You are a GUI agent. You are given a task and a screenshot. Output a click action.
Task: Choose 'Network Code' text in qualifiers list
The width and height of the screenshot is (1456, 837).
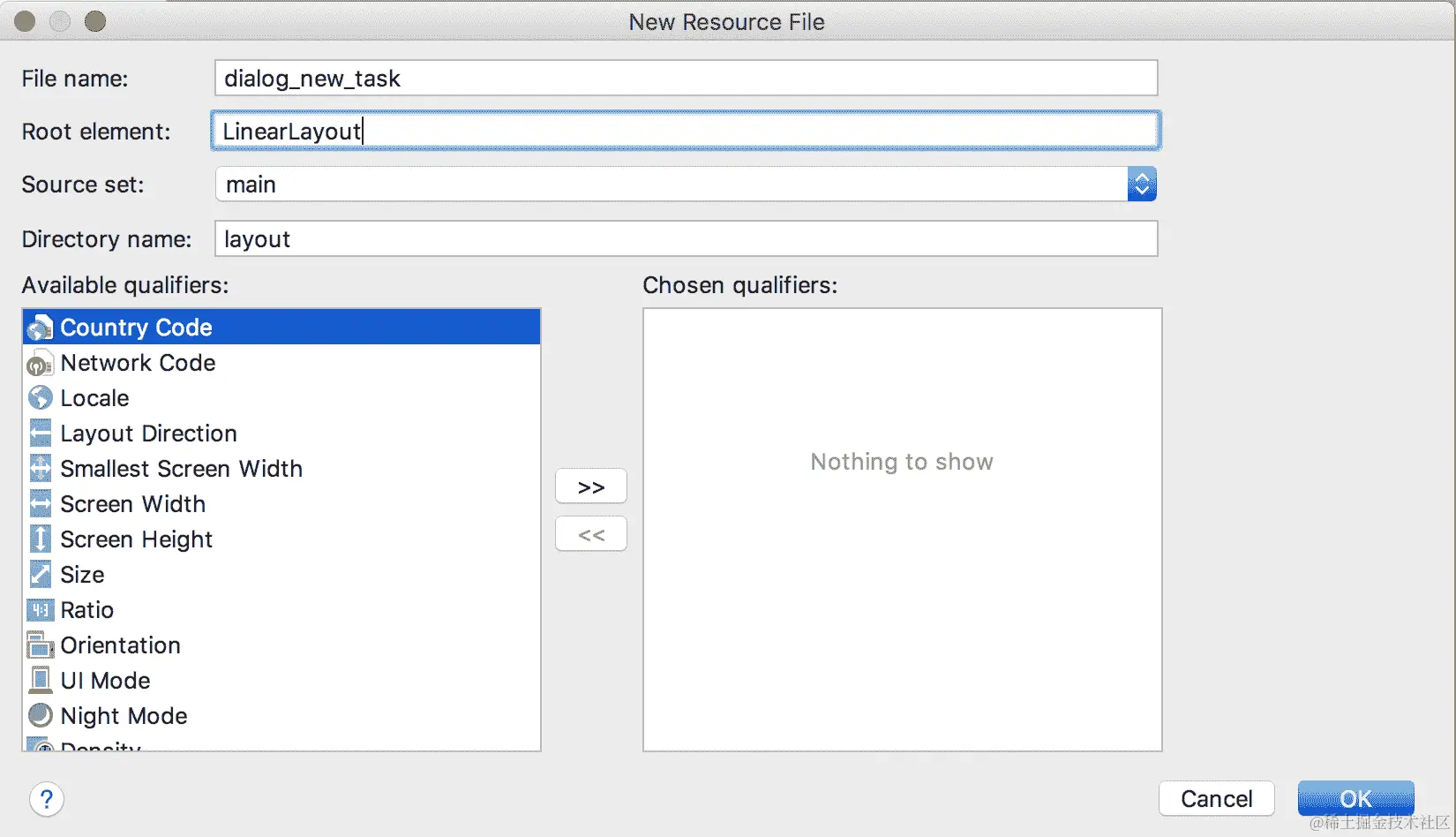138,363
